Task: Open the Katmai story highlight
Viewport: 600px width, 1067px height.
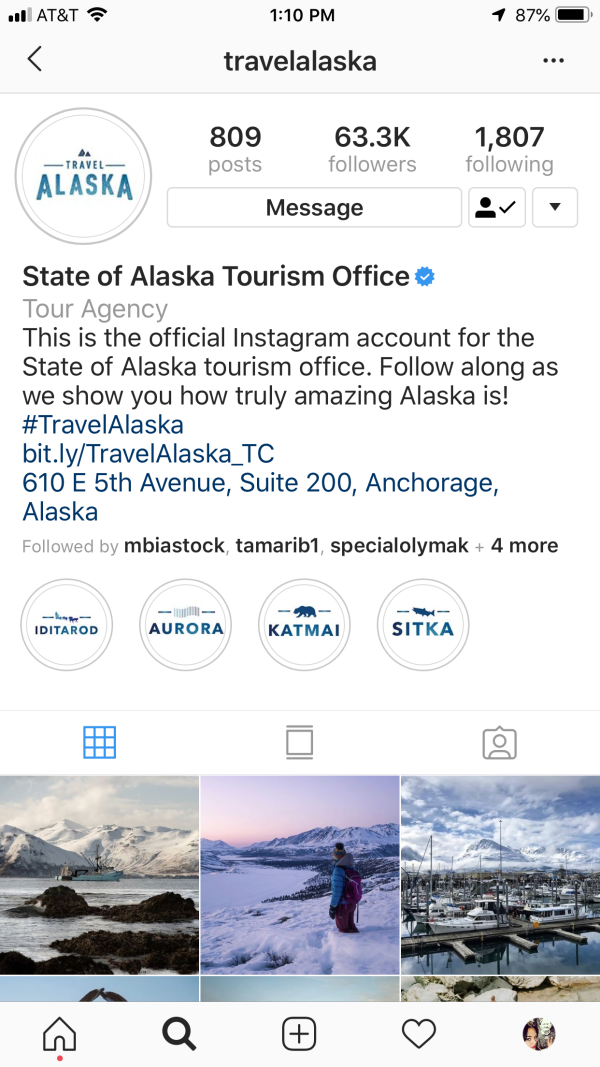Action: (304, 625)
